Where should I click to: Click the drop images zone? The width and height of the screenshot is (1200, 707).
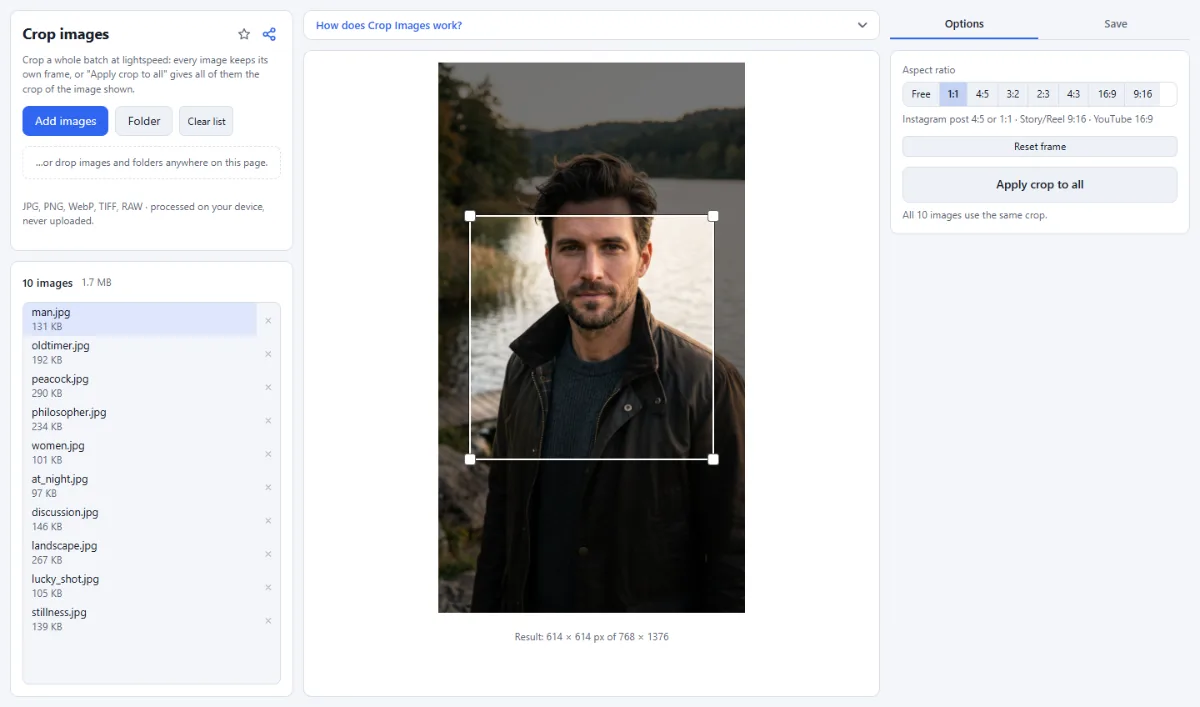point(151,162)
